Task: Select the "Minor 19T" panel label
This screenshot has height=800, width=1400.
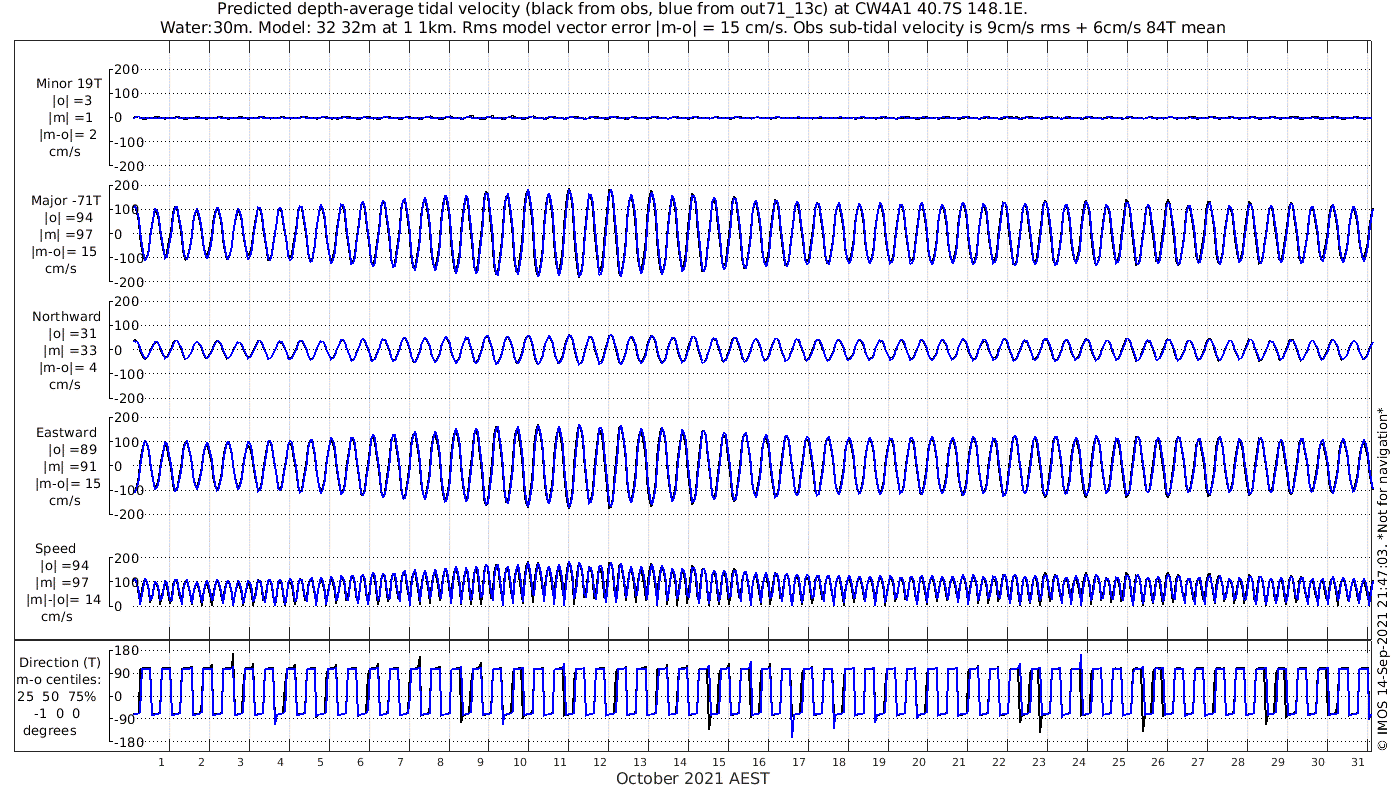Action: [x=68, y=84]
